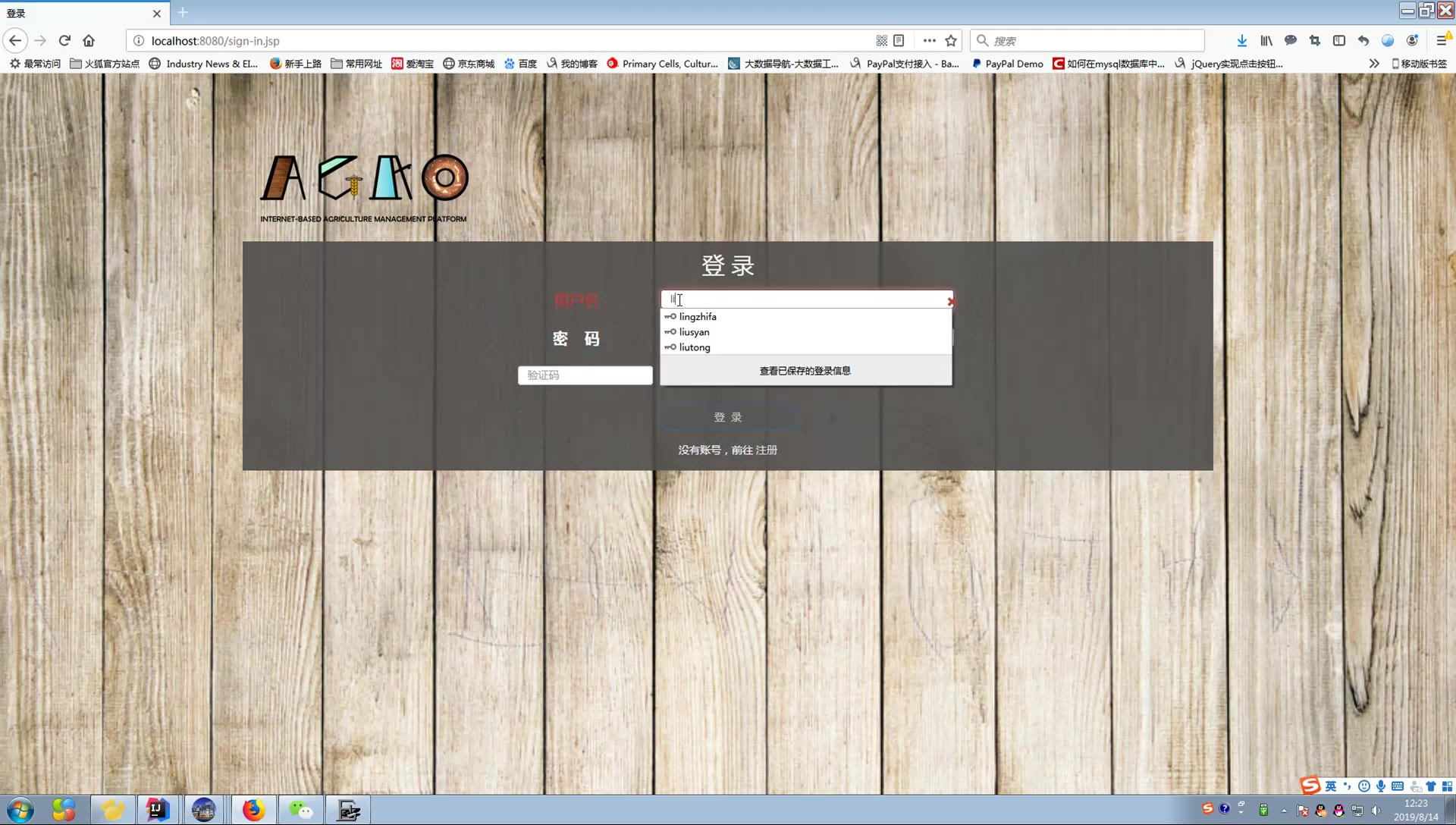Click the Firefox reload page icon
The width and height of the screenshot is (1456, 825).
point(64,41)
